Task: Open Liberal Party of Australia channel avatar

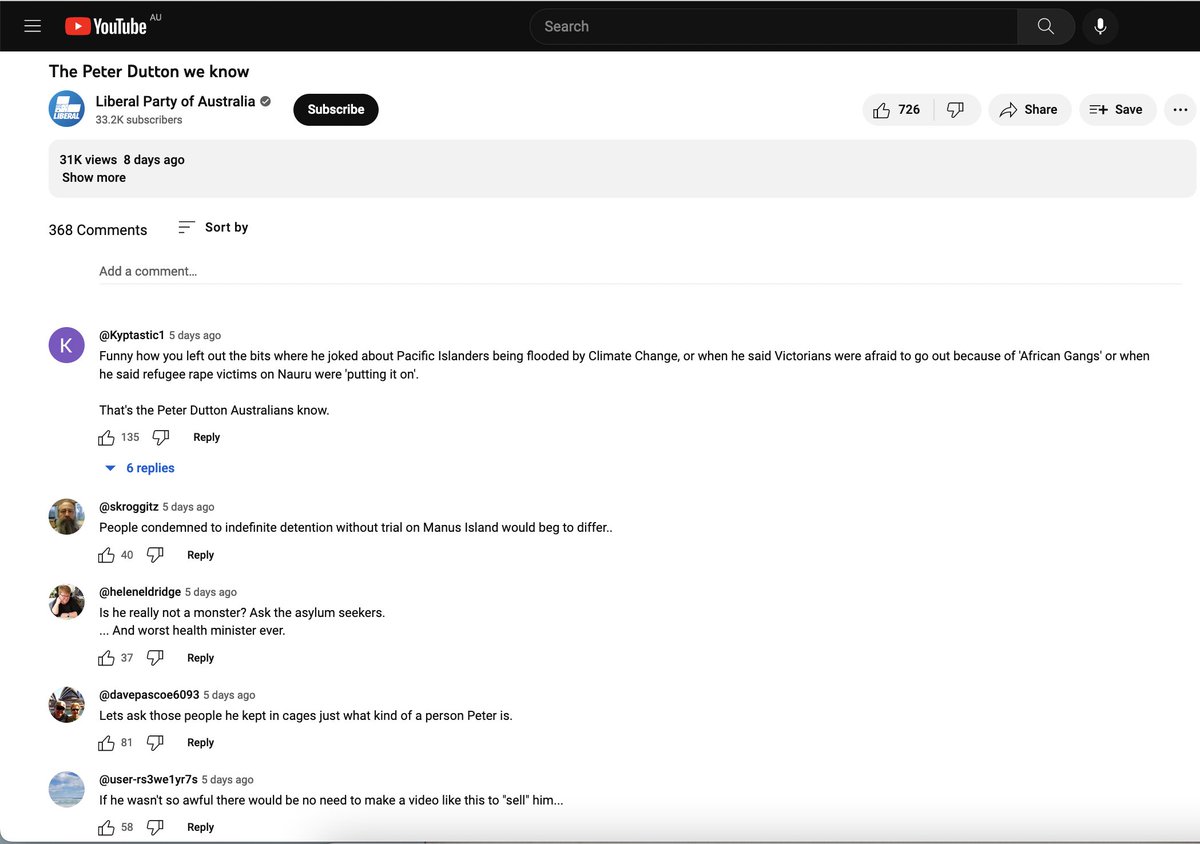Action: (x=67, y=109)
